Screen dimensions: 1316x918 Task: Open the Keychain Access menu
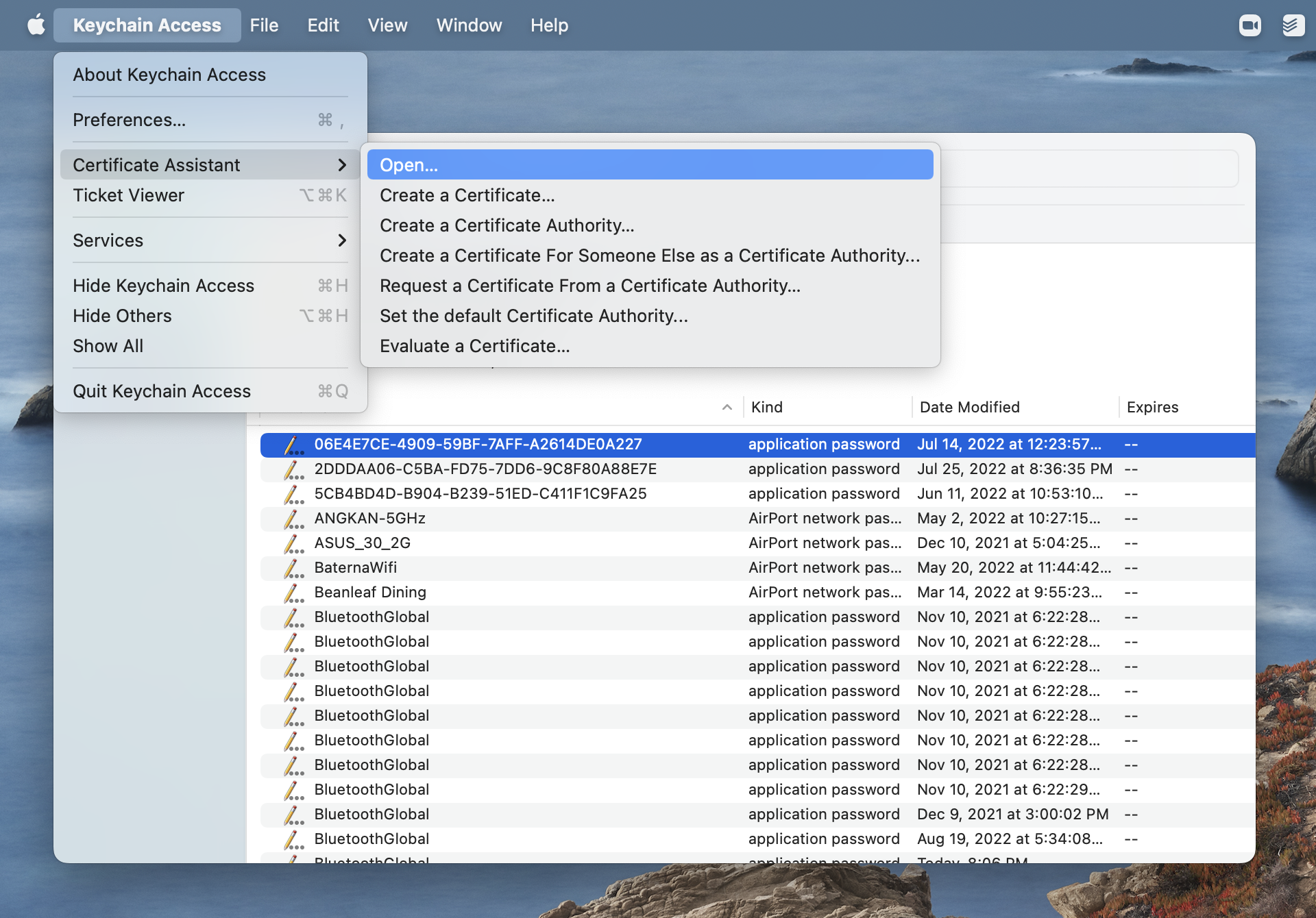(x=147, y=25)
